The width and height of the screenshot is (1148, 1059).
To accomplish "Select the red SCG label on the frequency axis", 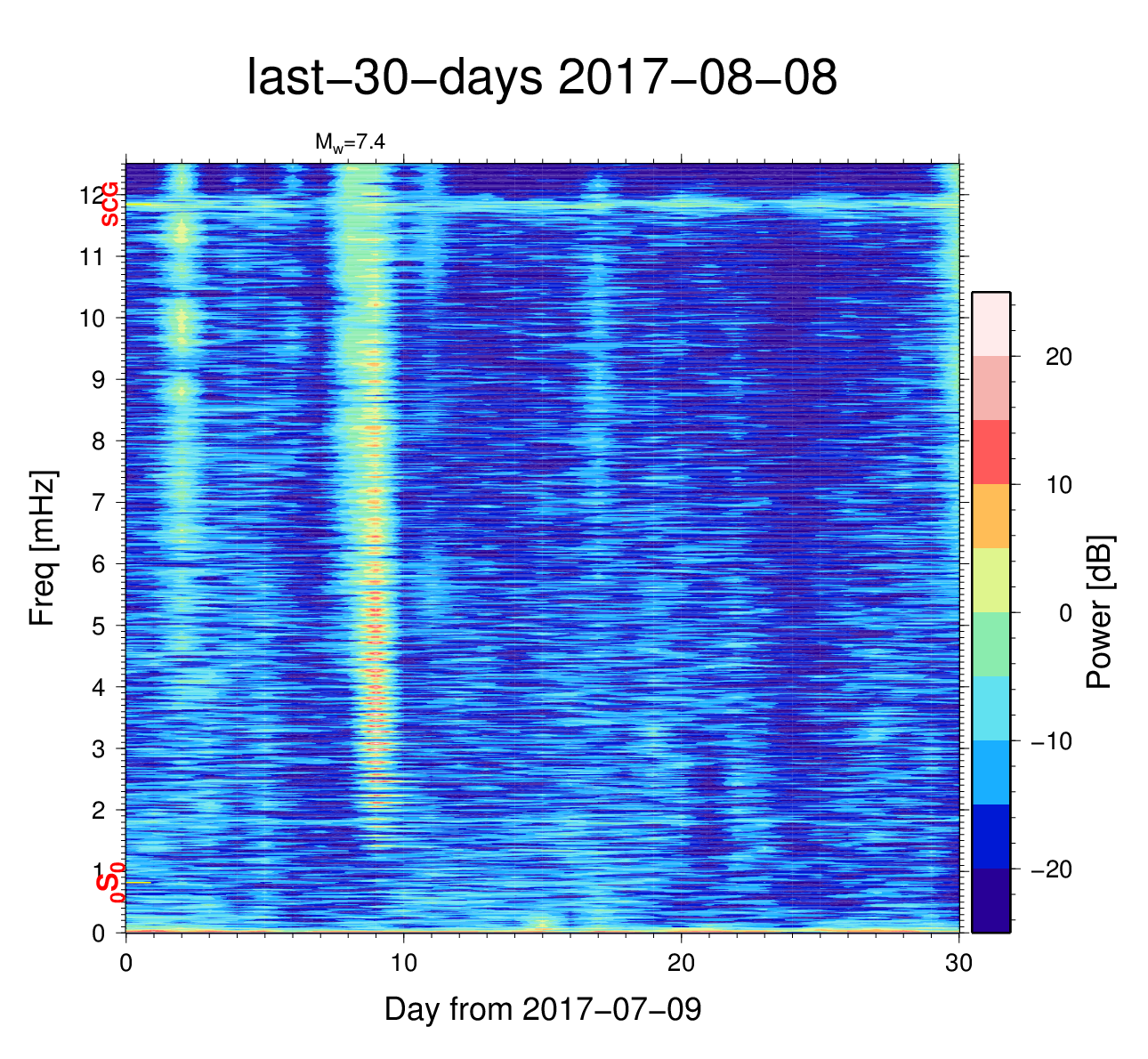I will click(109, 204).
